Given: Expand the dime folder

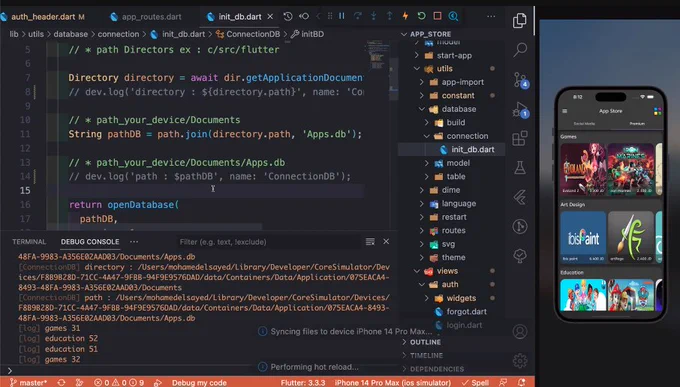Looking at the screenshot, I should 451,190.
